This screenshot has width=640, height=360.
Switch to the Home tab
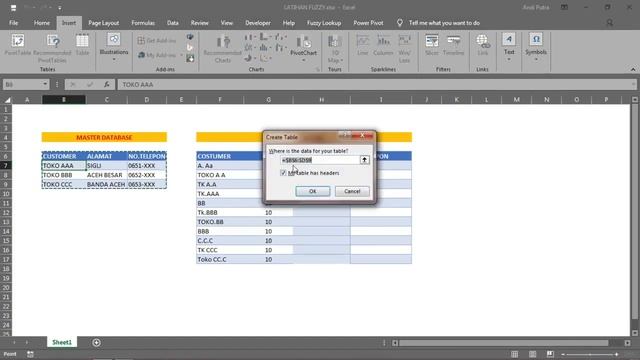coord(42,23)
